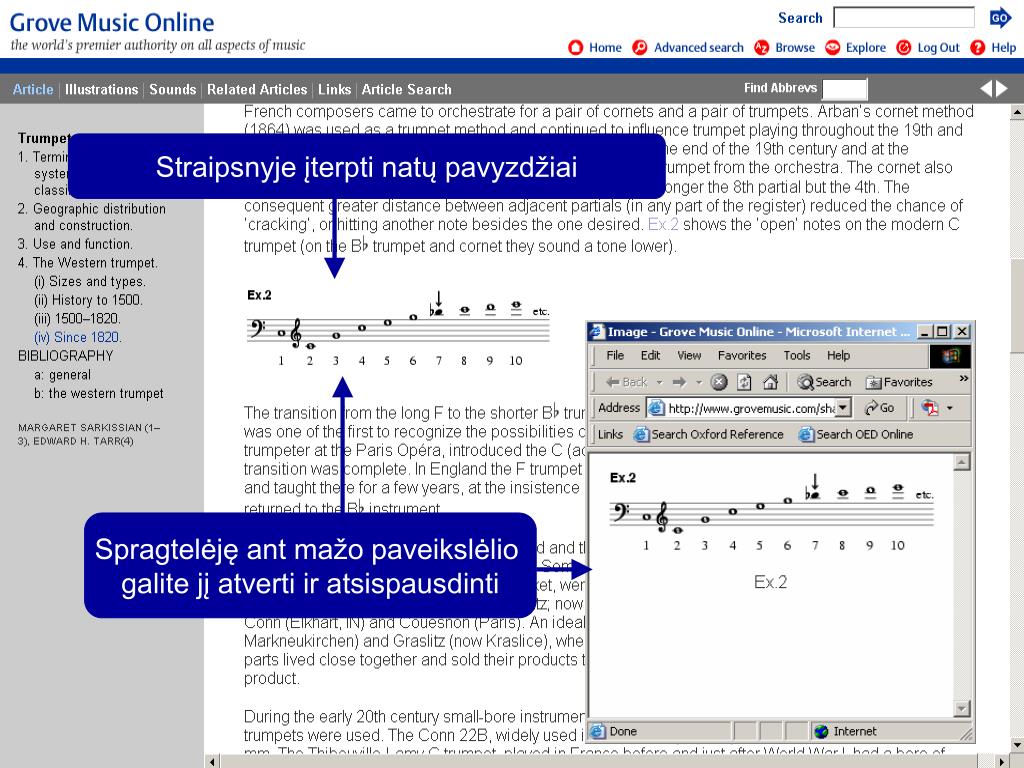Click the Explore icon in the header
The width and height of the screenshot is (1024, 768).
[833, 48]
